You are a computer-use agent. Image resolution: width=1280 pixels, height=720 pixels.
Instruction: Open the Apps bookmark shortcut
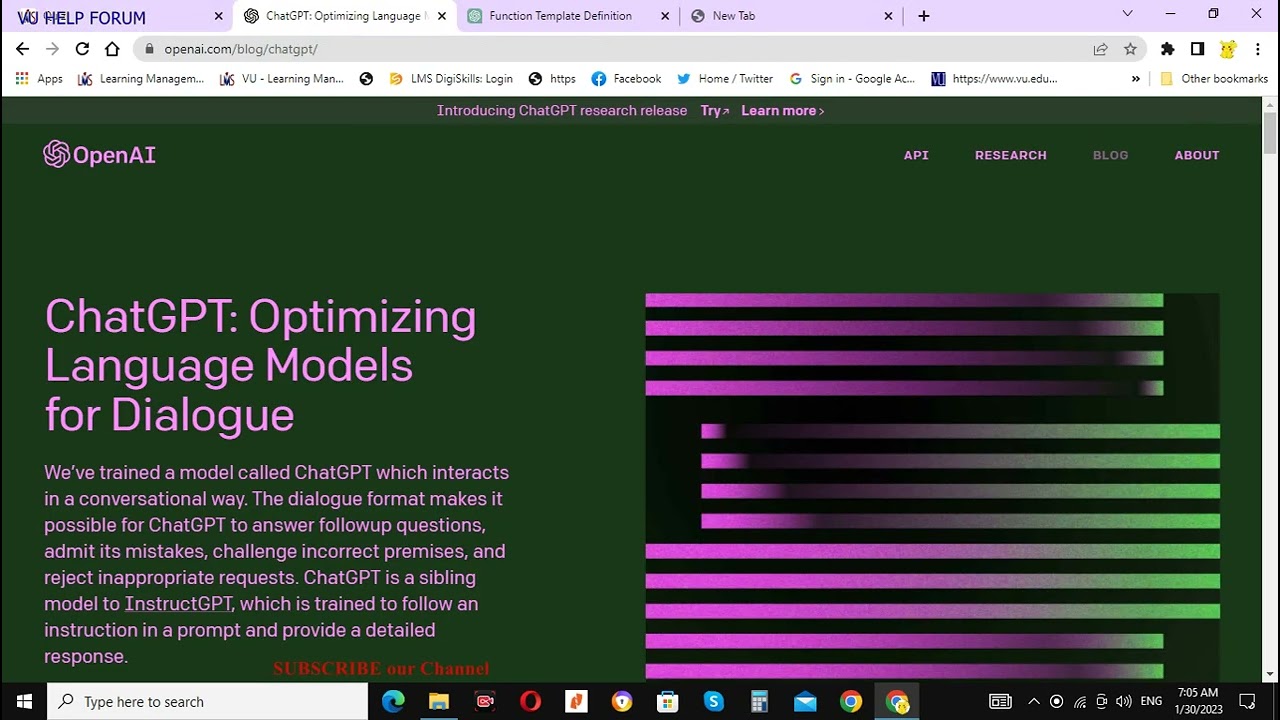tap(39, 78)
